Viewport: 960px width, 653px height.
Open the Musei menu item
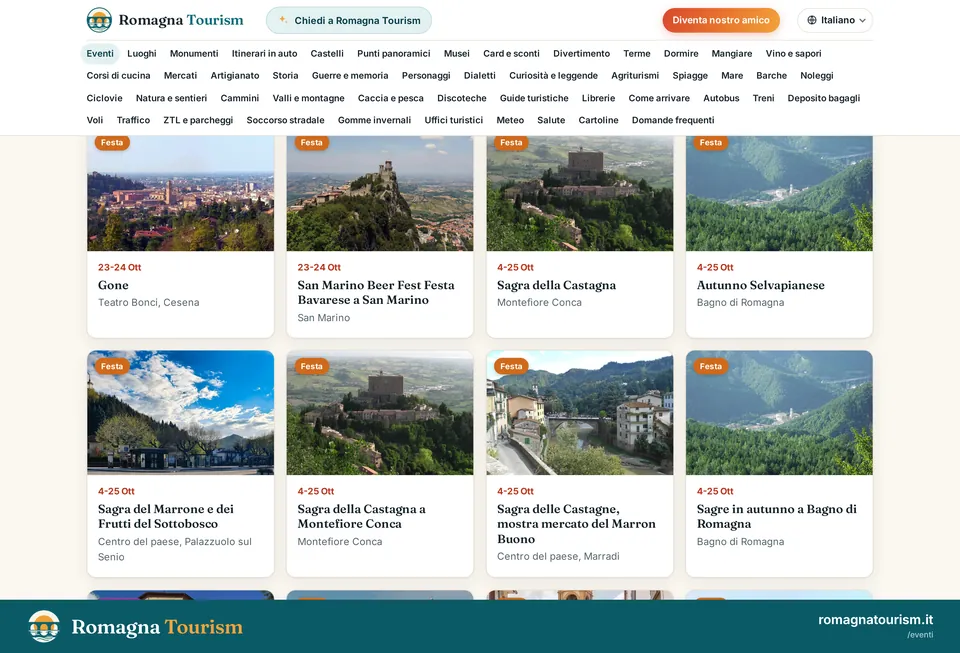pyautogui.click(x=457, y=54)
